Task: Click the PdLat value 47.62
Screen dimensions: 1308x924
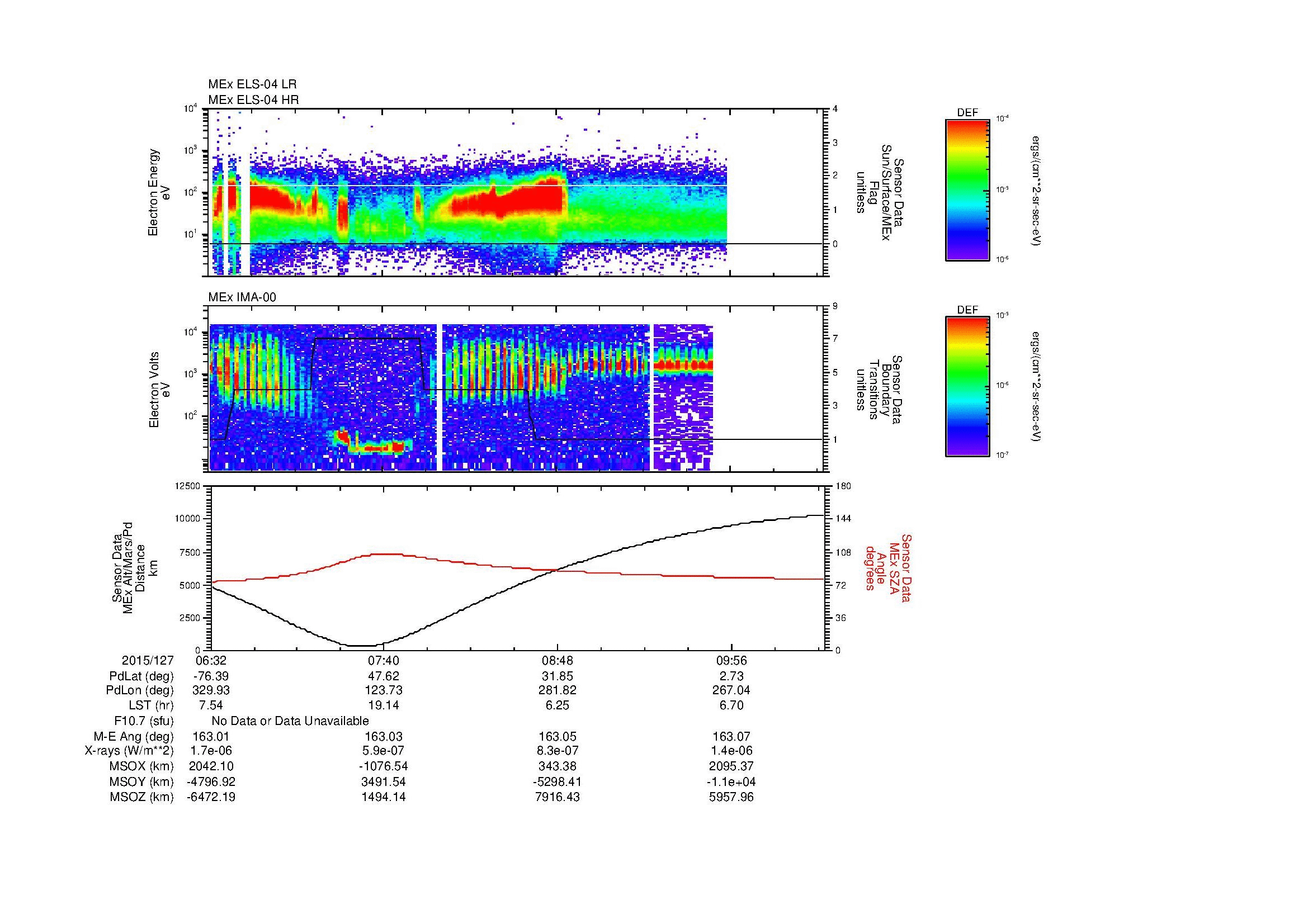Action: click(x=384, y=676)
